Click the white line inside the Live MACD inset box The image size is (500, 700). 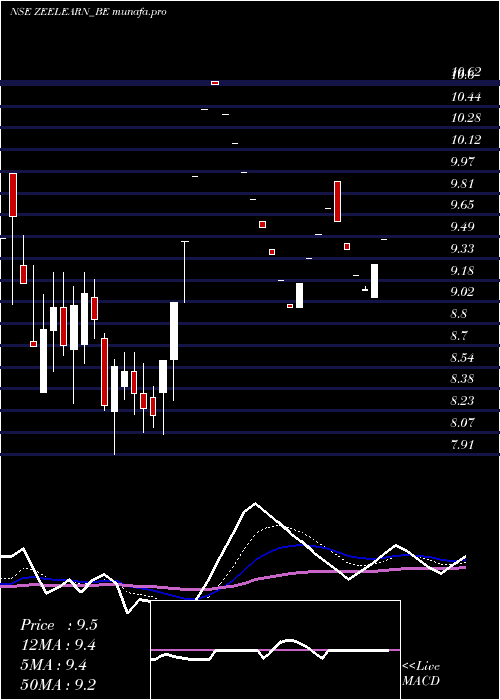pyautogui.click(x=270, y=650)
